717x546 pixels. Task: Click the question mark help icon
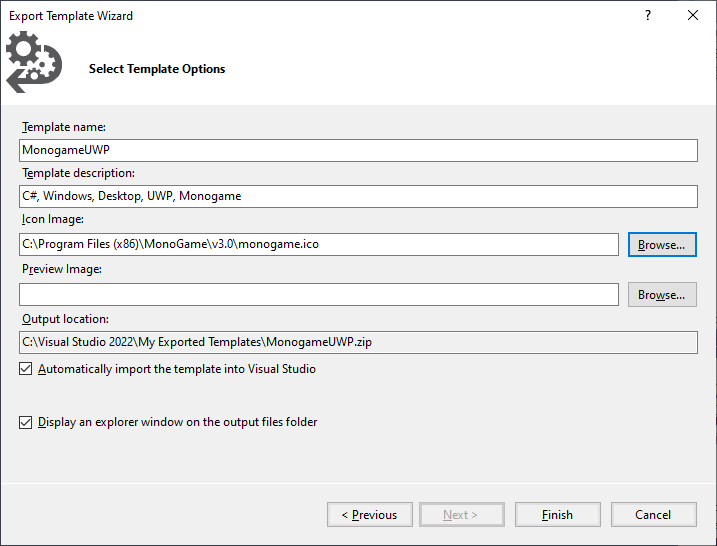pyautogui.click(x=647, y=16)
